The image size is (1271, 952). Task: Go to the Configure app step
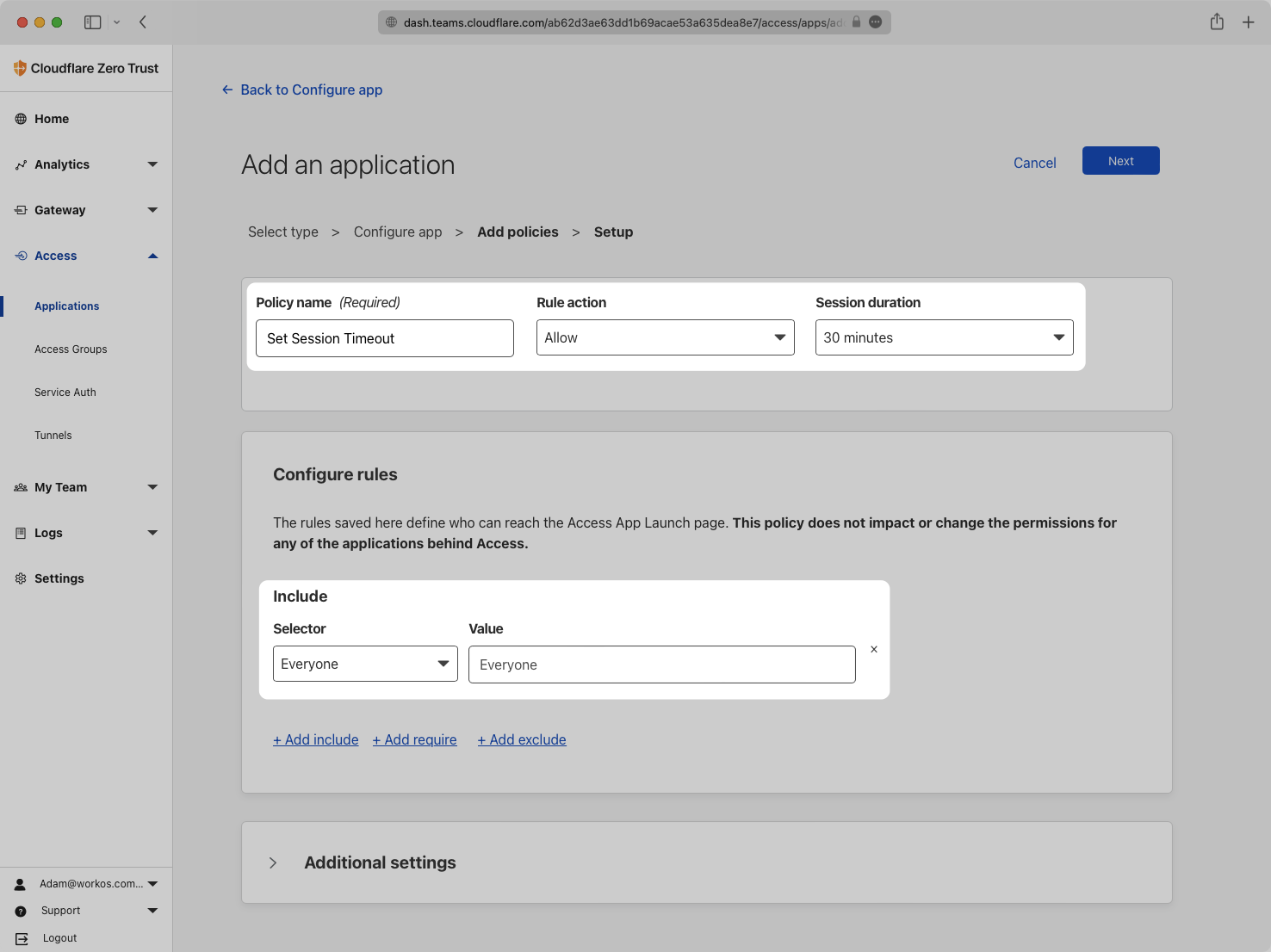pos(397,232)
